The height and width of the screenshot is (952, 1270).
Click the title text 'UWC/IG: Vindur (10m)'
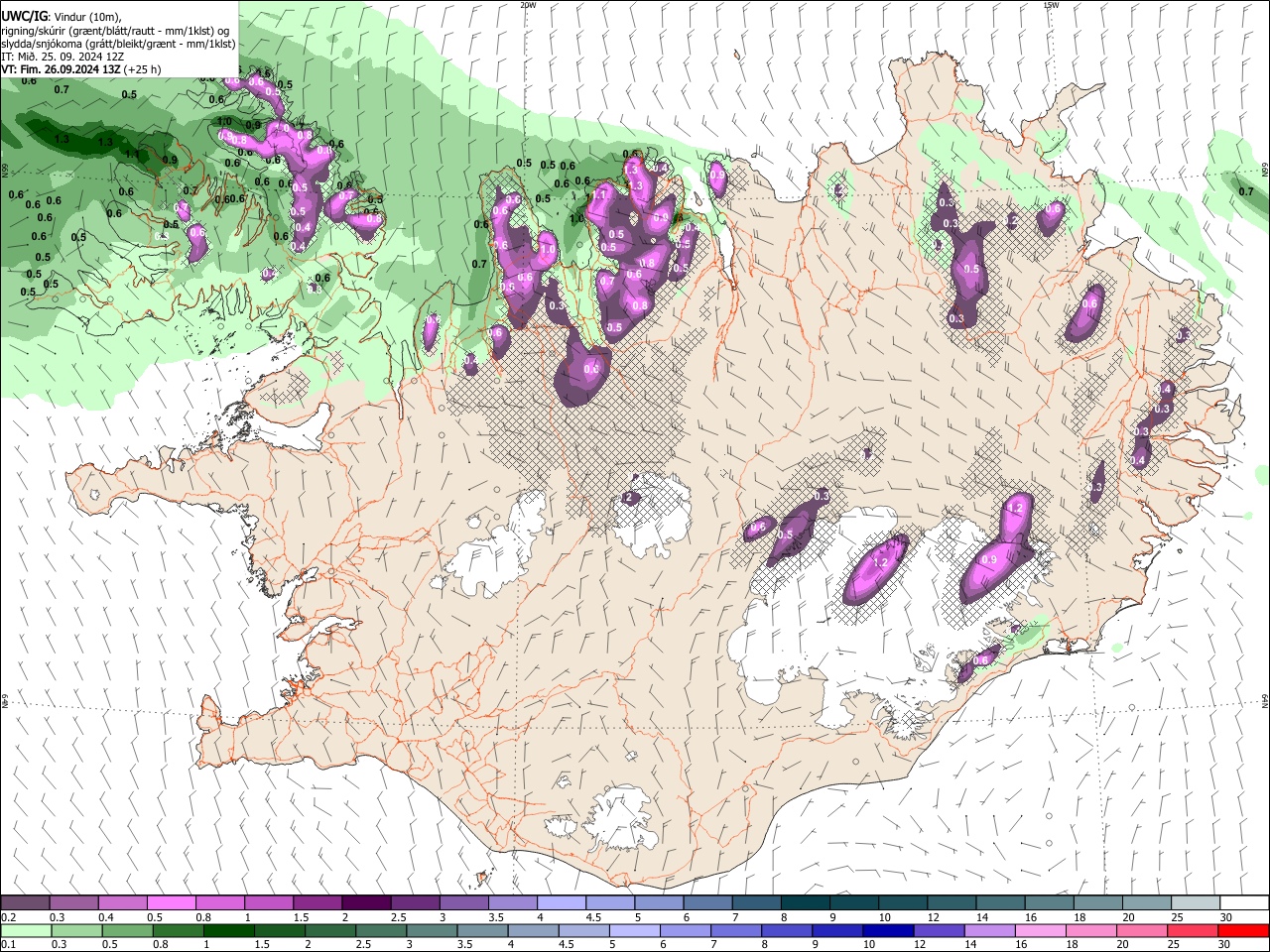click(x=62, y=17)
